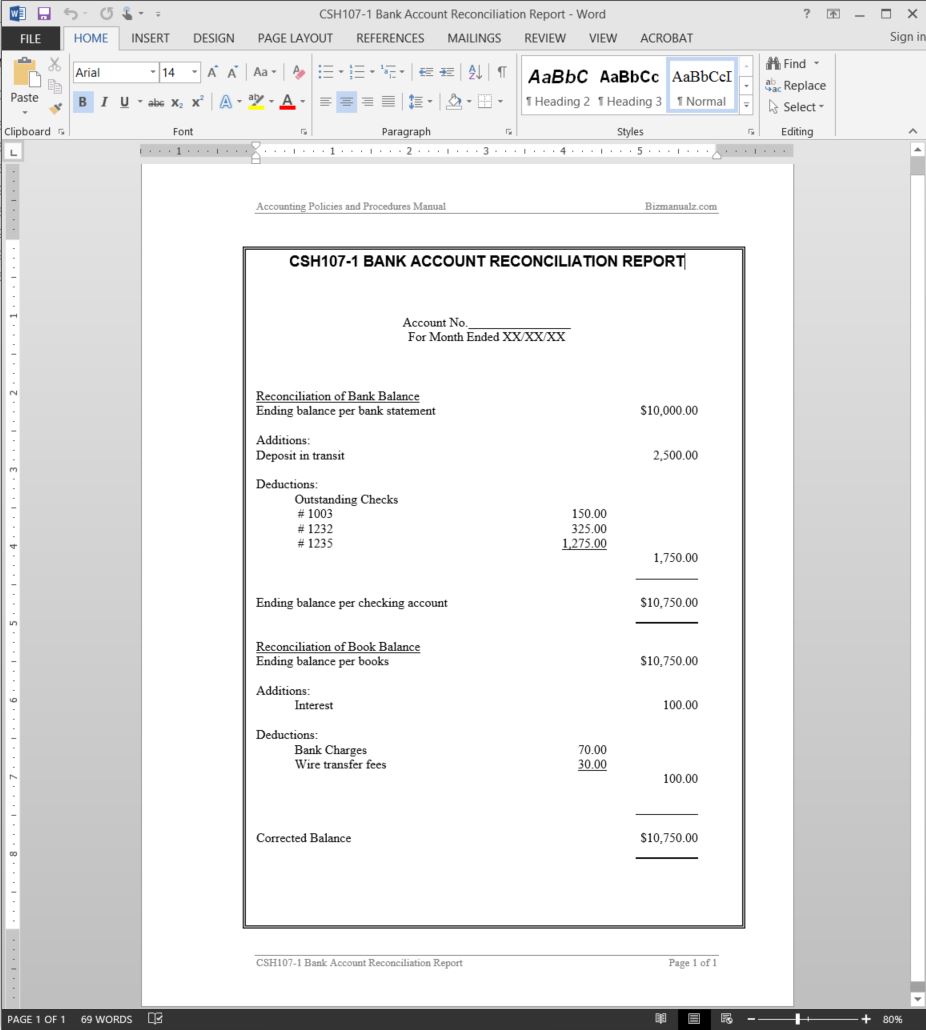Screen dimensions: 926x1030
Task: Switch to the REVIEW tab
Action: coord(544,39)
